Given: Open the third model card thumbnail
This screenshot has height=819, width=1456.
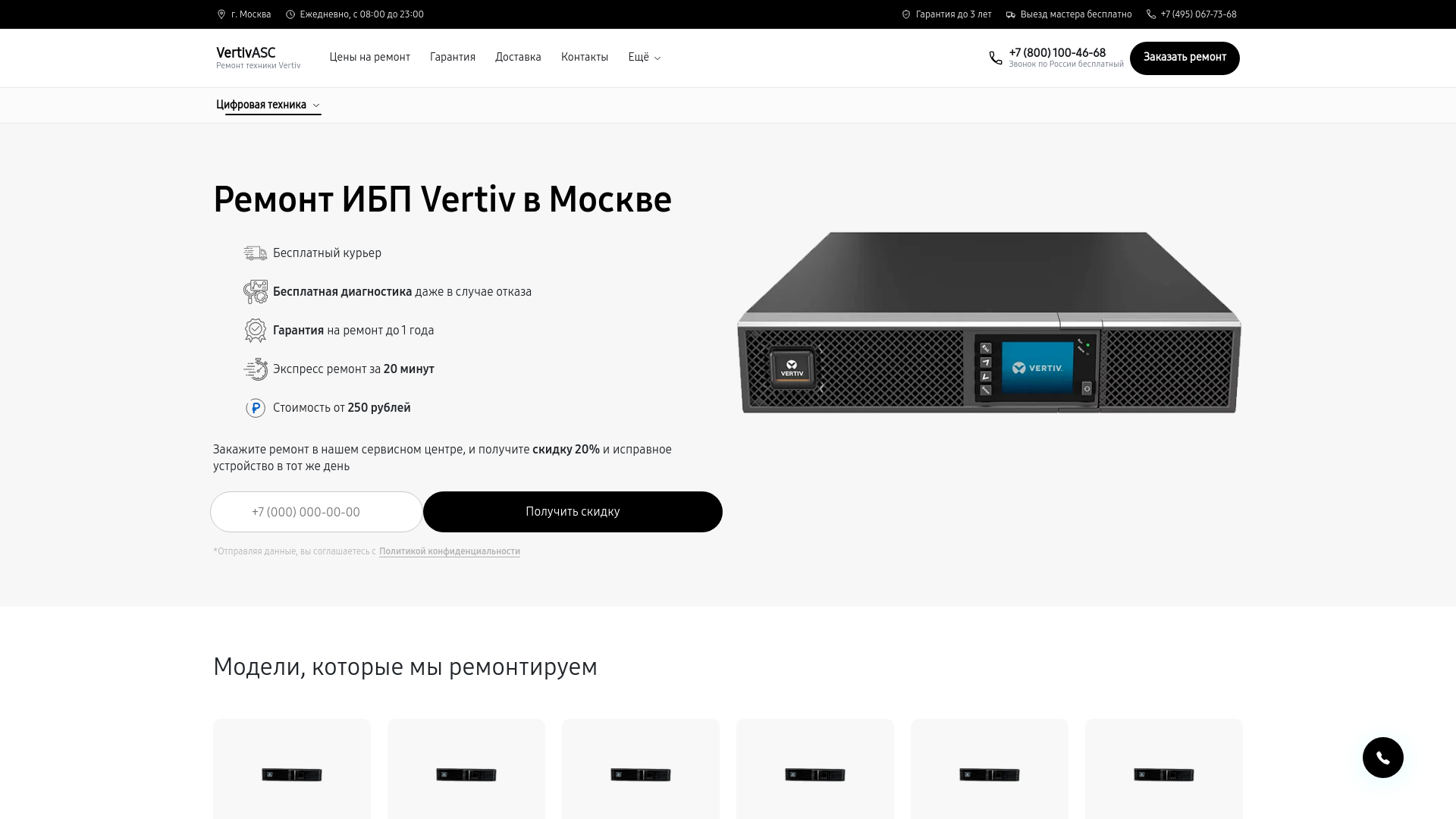Looking at the screenshot, I should point(641,774).
